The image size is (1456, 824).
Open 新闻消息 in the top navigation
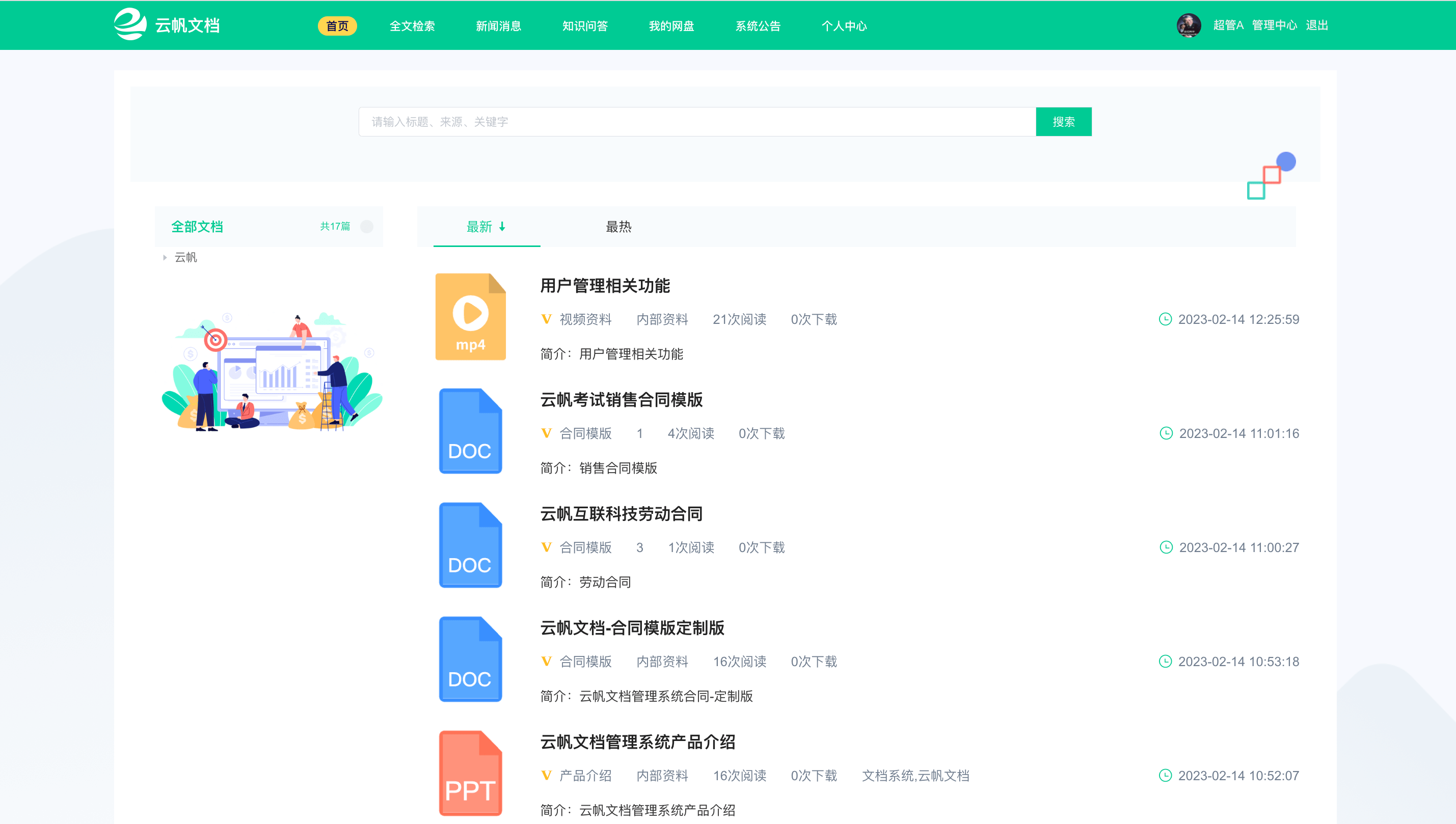(x=499, y=26)
